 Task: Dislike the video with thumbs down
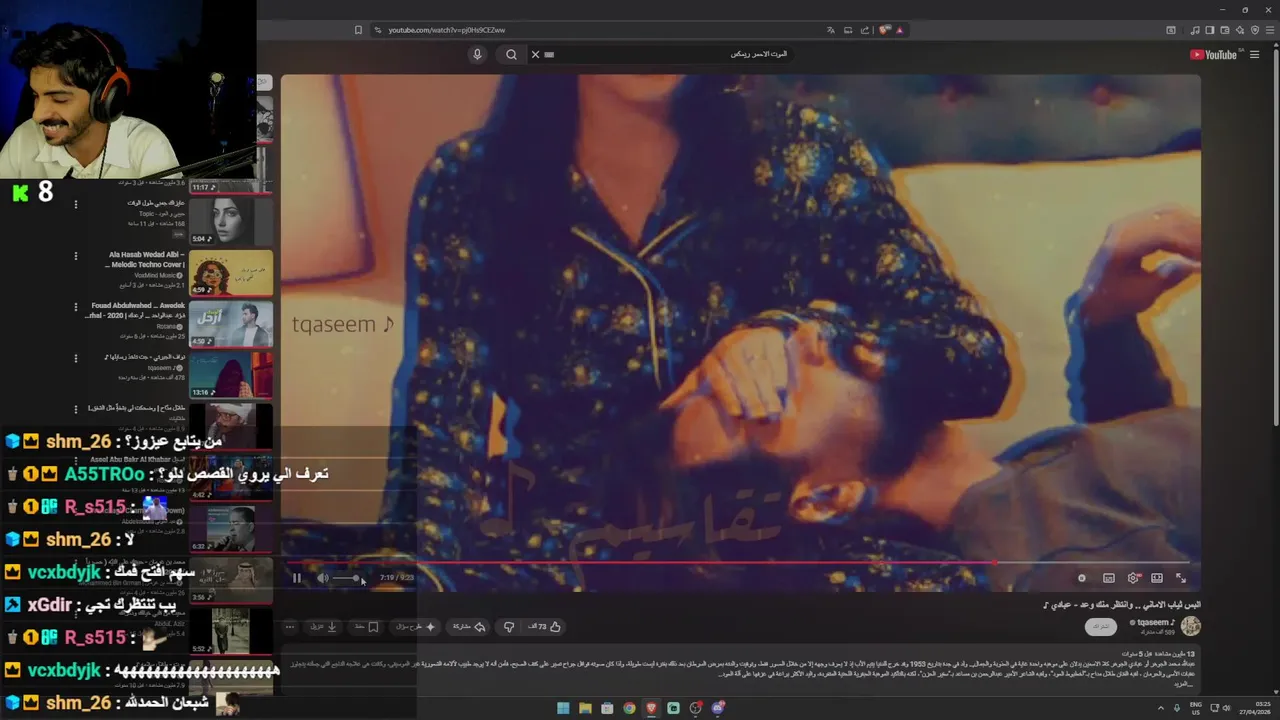[509, 627]
